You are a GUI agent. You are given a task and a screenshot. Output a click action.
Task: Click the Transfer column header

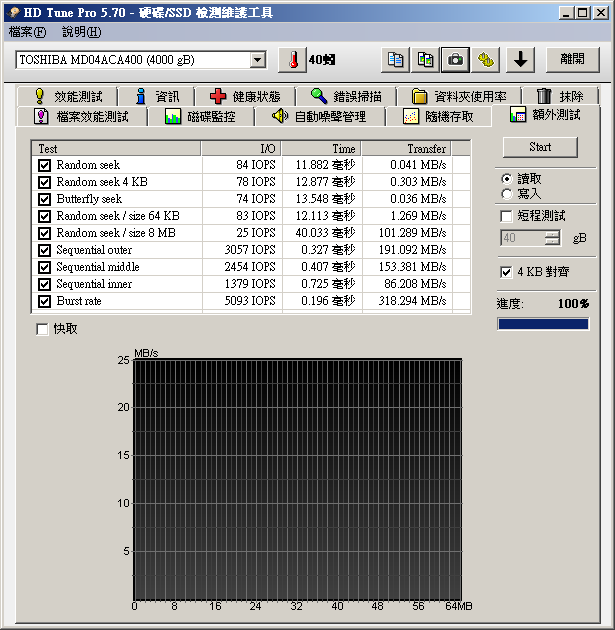[x=407, y=149]
